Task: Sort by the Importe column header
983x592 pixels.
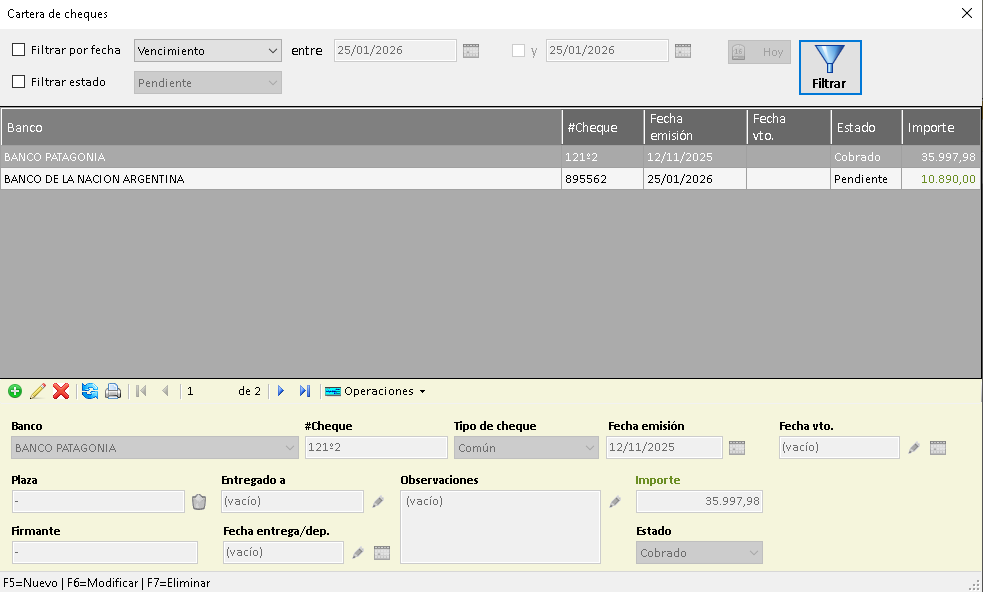Action: tap(938, 127)
